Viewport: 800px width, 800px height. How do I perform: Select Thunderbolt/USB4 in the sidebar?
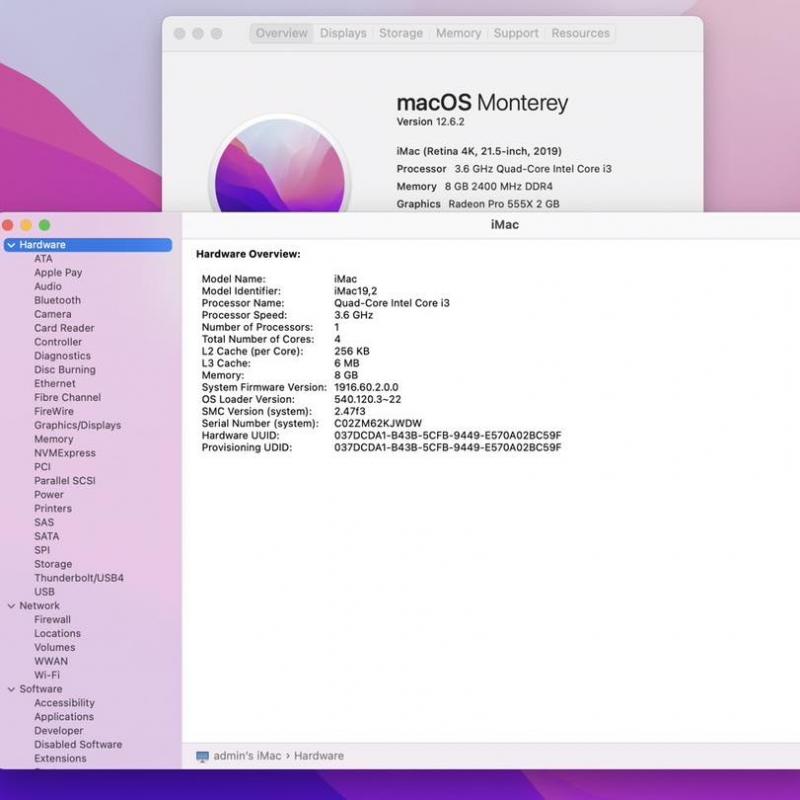[79, 578]
